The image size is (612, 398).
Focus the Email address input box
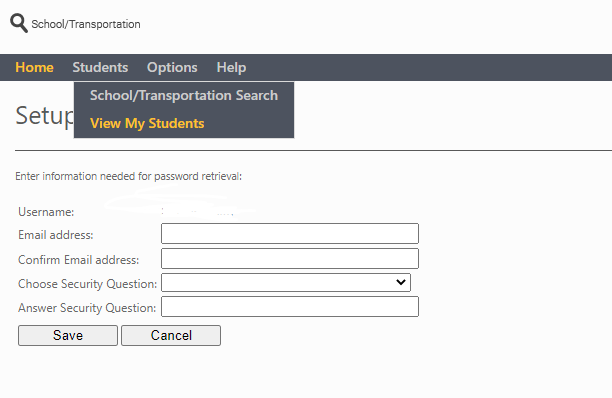pos(290,234)
